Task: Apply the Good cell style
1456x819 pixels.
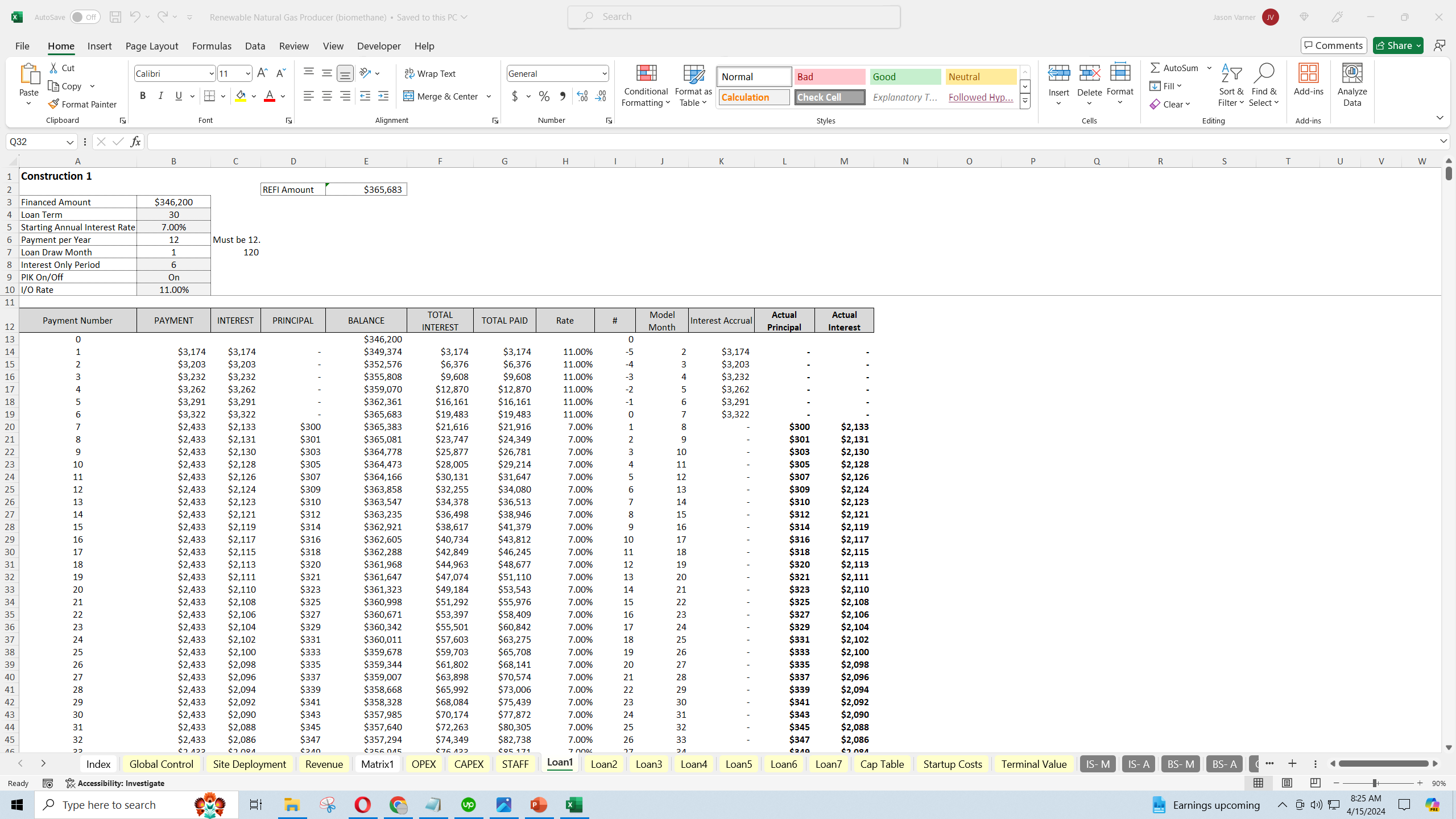Action: [x=905, y=77]
